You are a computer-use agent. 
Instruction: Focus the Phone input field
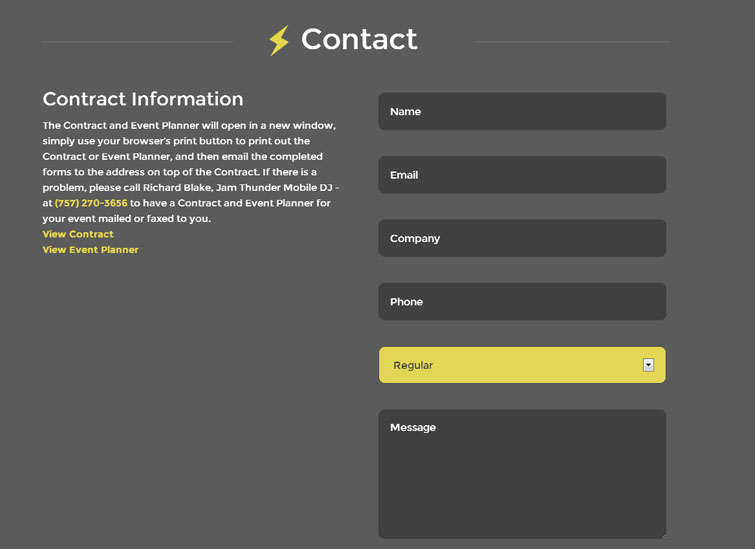pyautogui.click(x=522, y=302)
